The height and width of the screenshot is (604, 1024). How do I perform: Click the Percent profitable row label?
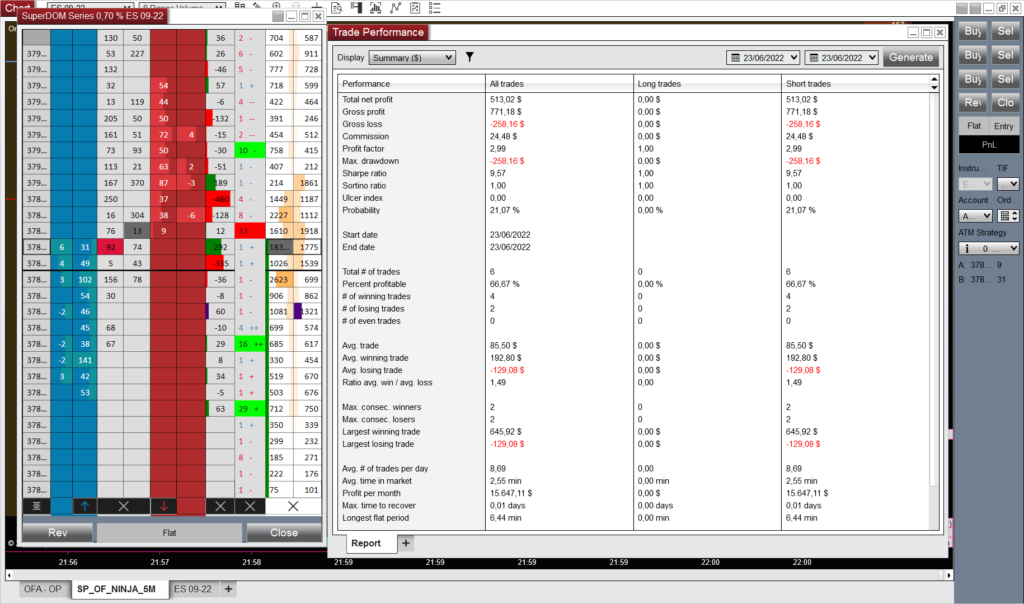tap(374, 284)
